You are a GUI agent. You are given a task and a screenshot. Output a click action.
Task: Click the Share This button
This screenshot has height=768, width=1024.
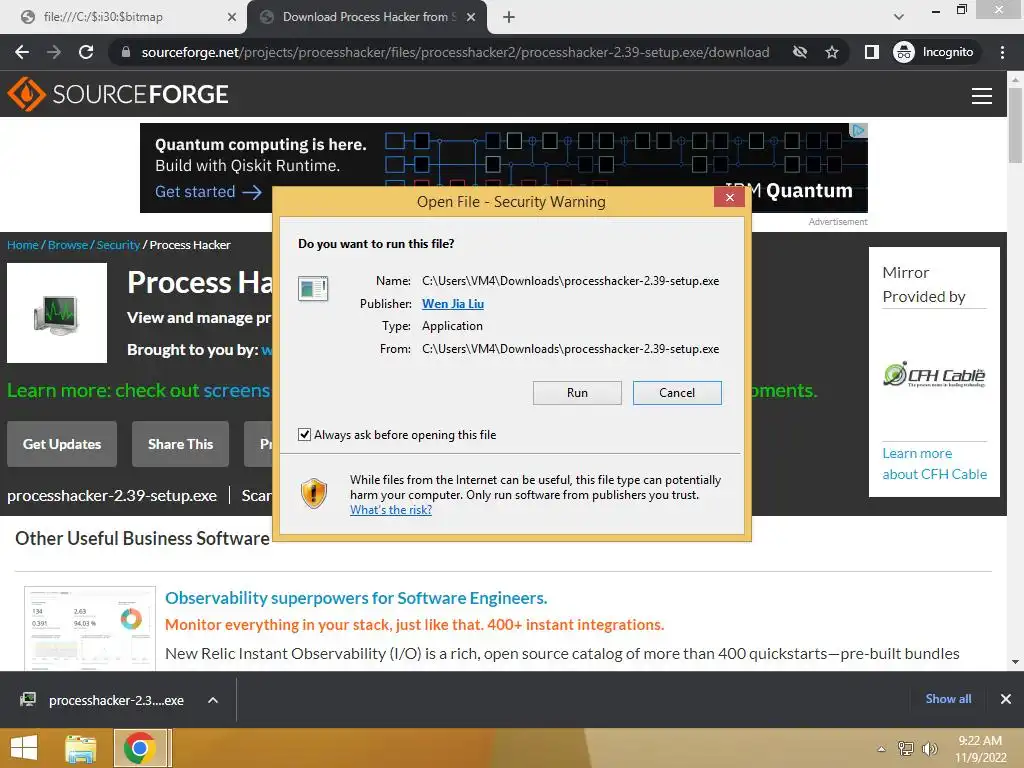(180, 444)
